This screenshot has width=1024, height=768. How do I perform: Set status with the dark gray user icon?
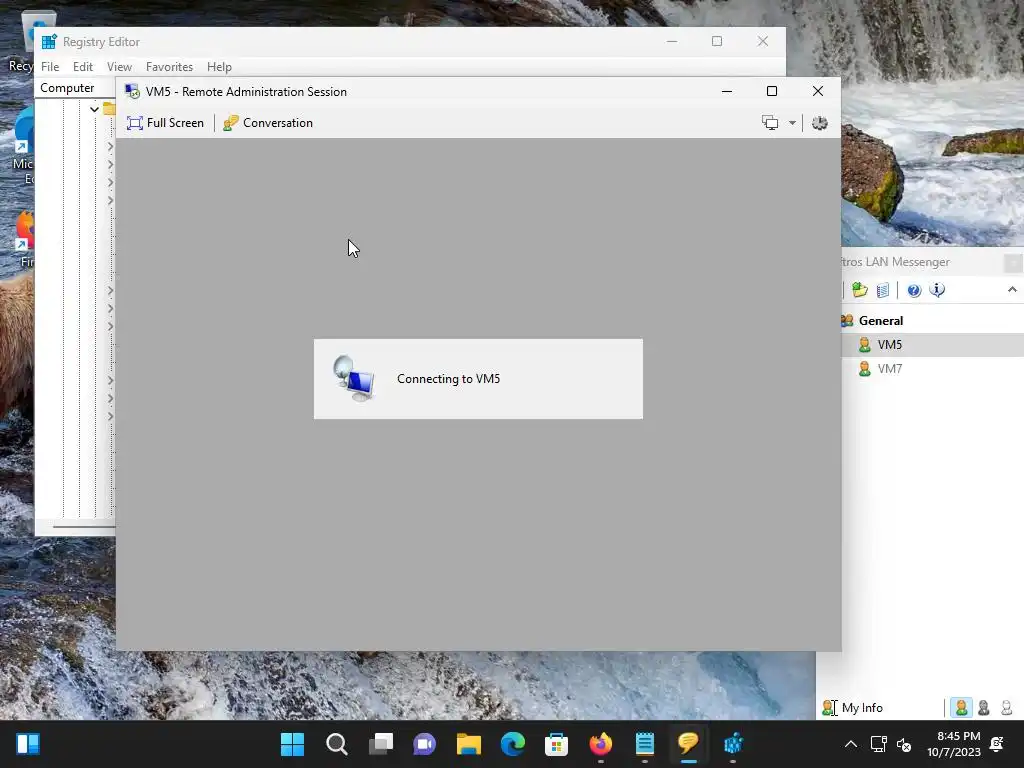984,708
